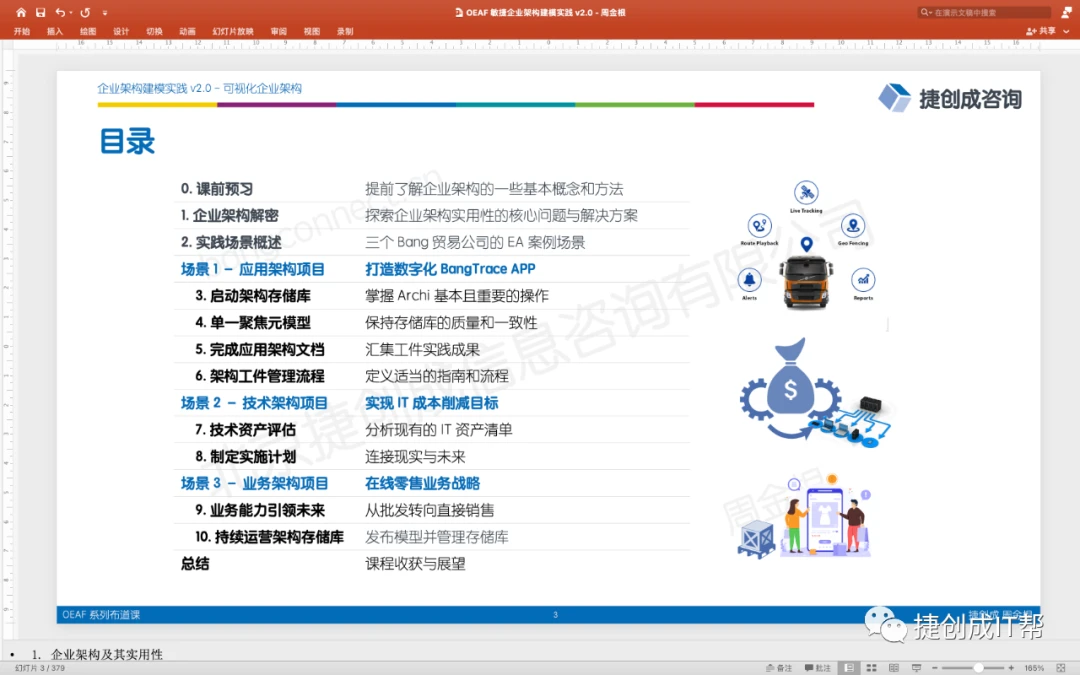Screen dimensions: 1080x675
Task: Switch to the 绘图 ribbon tab
Action: 88,31
